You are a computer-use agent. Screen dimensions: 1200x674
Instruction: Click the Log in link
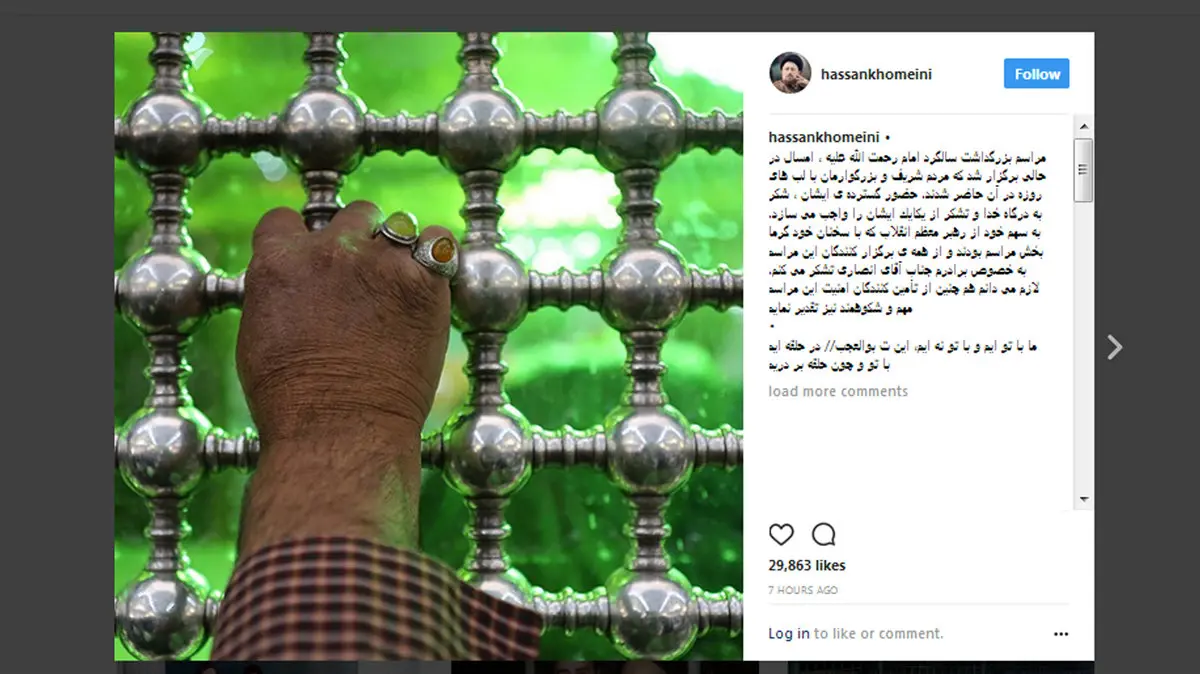point(789,633)
